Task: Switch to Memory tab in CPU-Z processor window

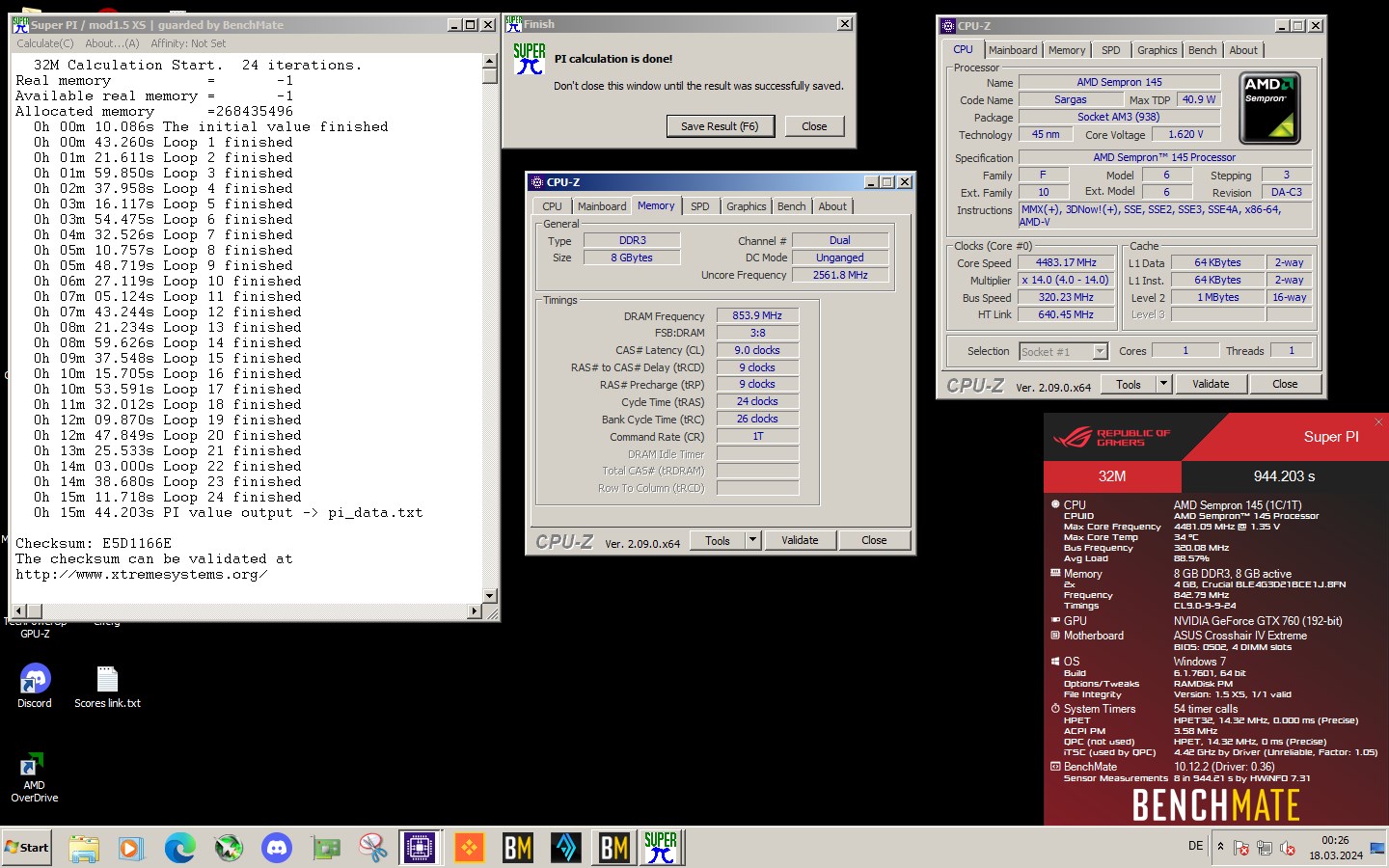Action: [1067, 50]
